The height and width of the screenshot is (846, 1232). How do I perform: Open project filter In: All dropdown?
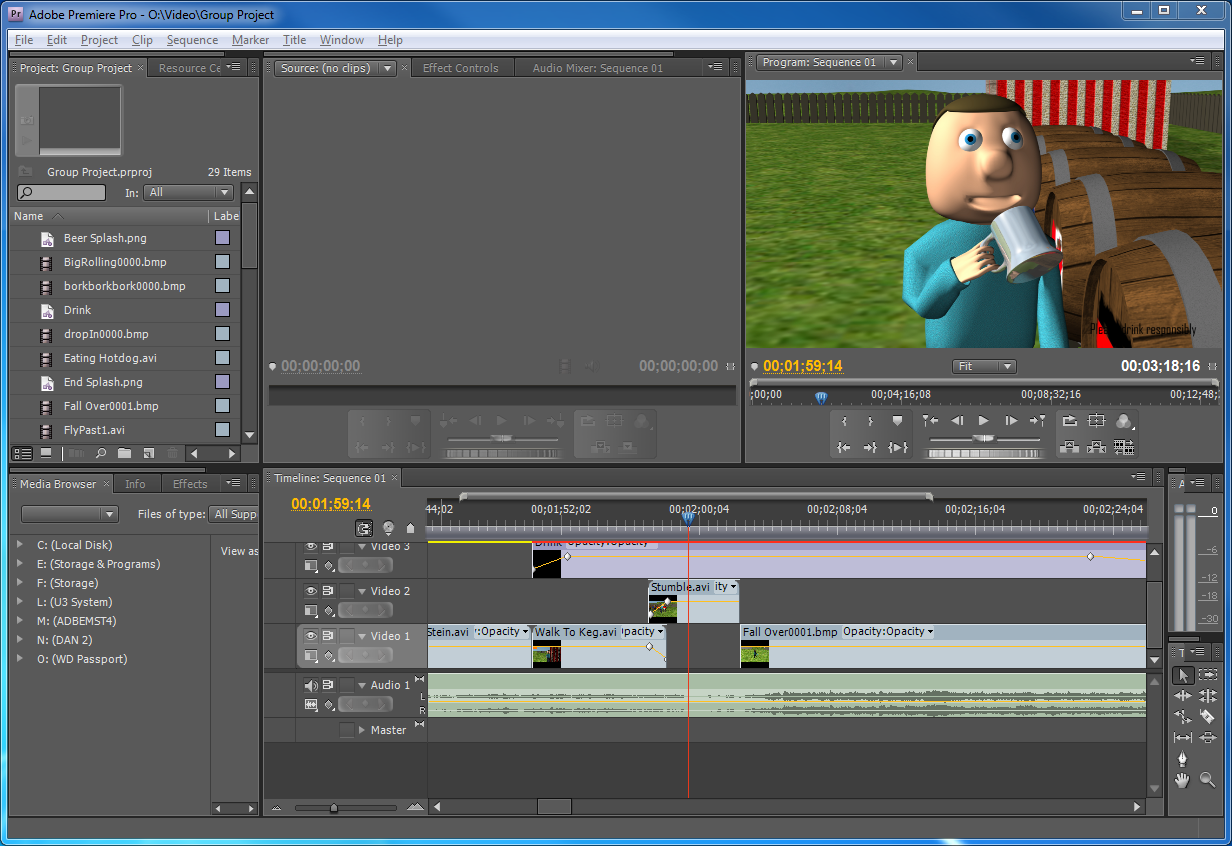coord(188,192)
